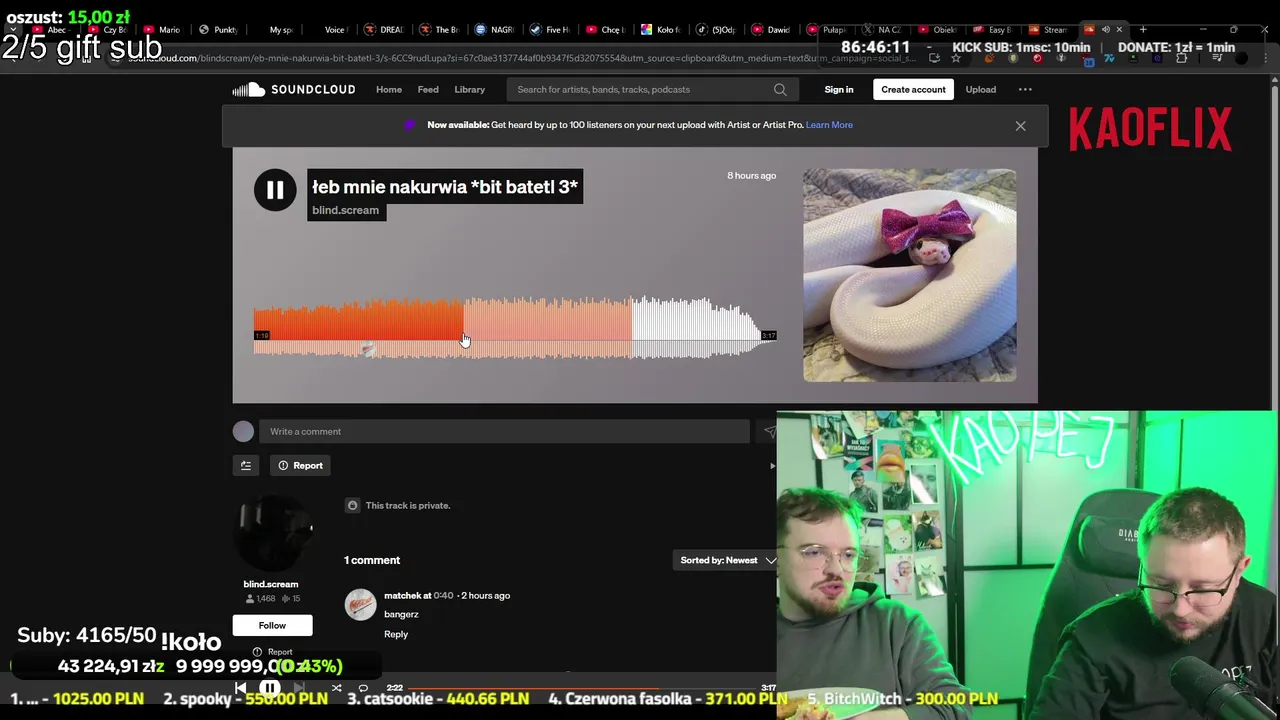Open the blind.scream profile avatar
The image size is (1280, 720).
coord(271,533)
